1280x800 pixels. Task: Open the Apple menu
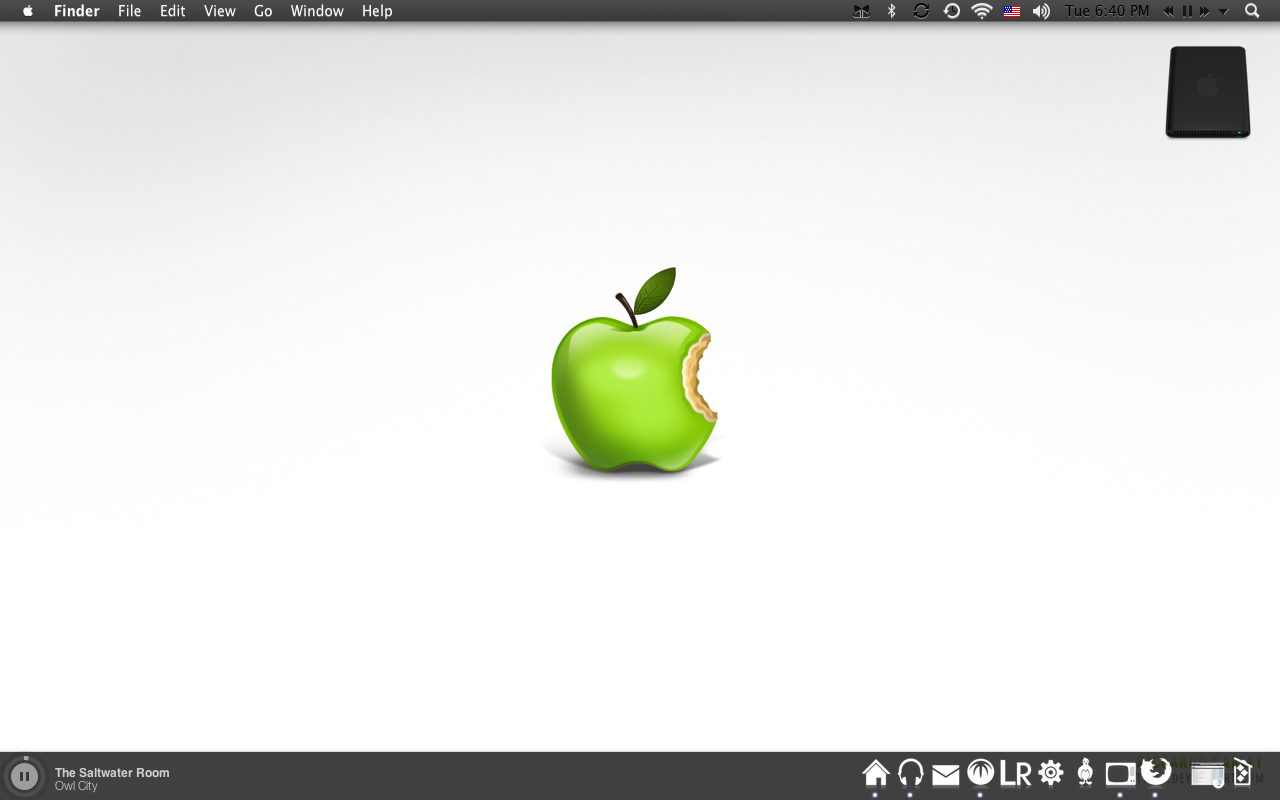(x=28, y=11)
